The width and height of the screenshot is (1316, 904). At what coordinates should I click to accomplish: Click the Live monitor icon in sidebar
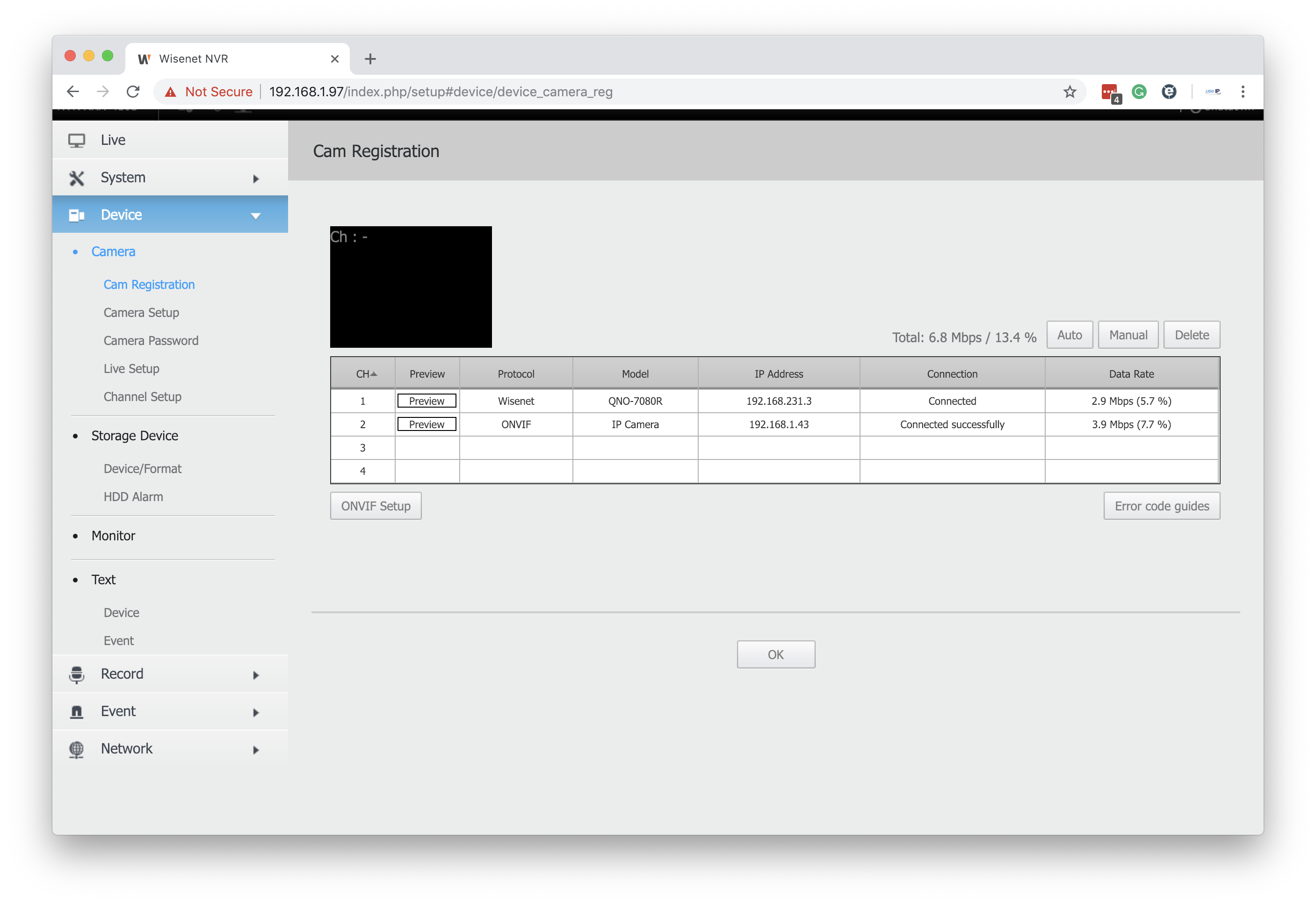point(77,141)
